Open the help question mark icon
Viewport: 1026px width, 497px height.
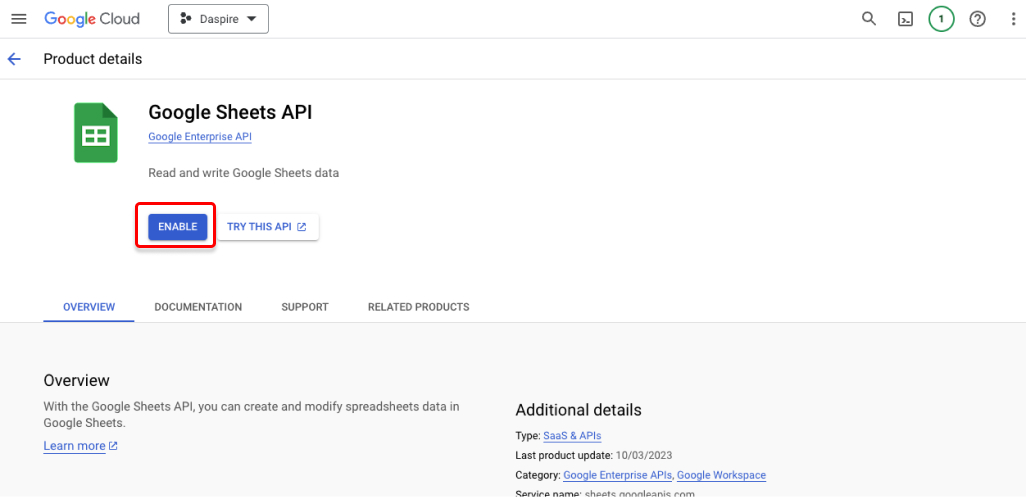coord(978,19)
